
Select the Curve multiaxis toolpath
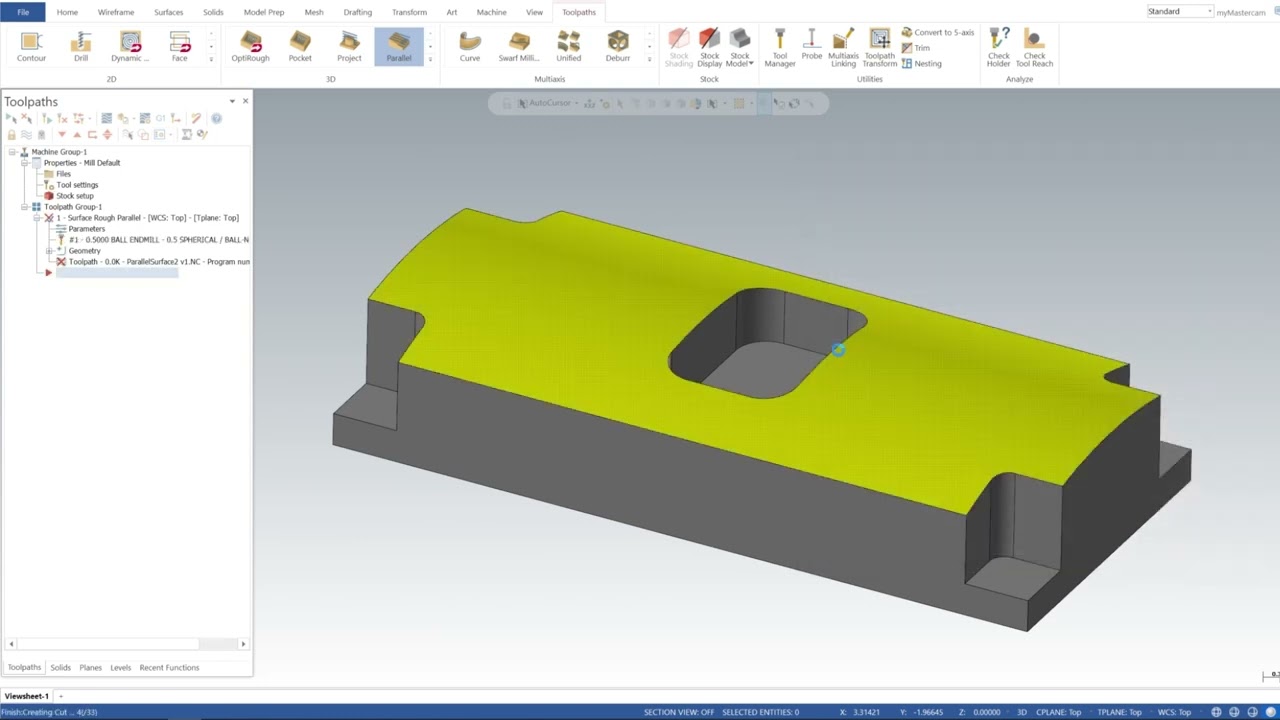470,47
